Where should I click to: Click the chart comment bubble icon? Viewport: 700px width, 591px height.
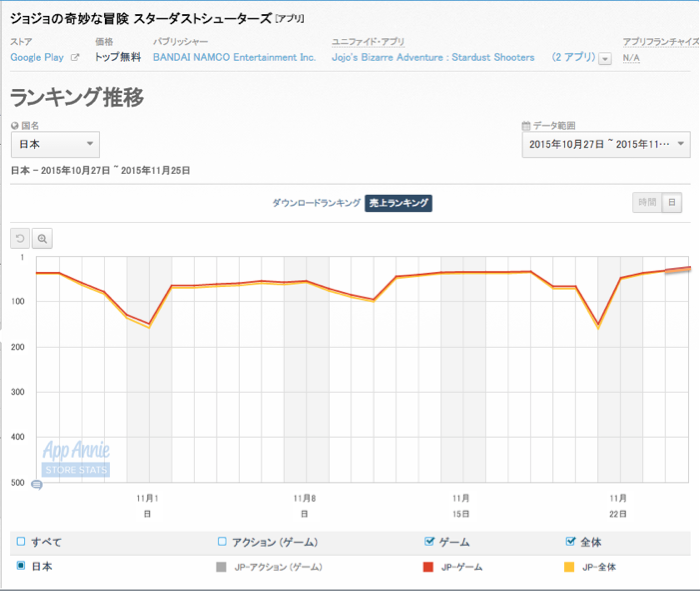[37, 484]
